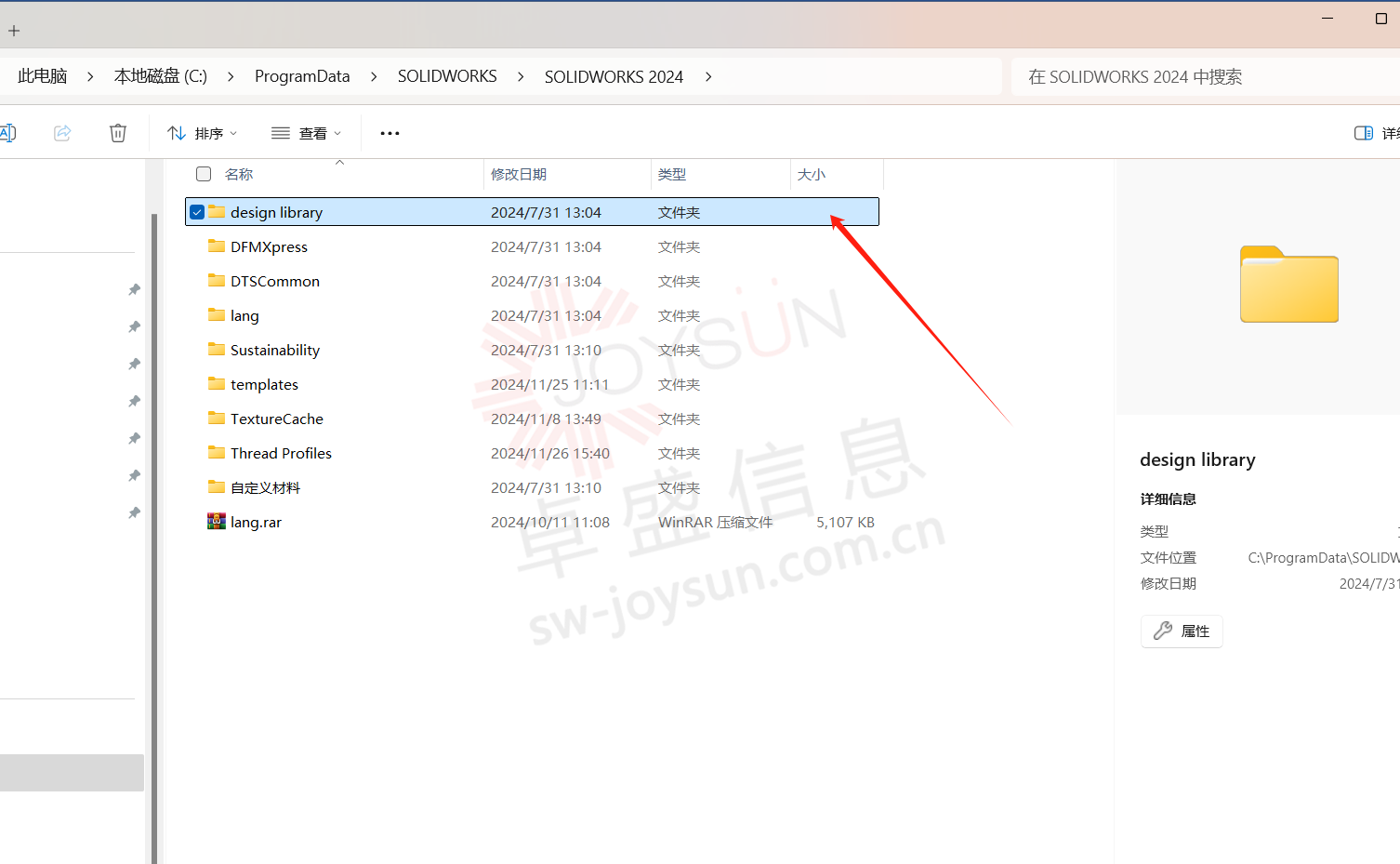
Task: Click the Thread Profiles folder icon
Action: (x=217, y=452)
